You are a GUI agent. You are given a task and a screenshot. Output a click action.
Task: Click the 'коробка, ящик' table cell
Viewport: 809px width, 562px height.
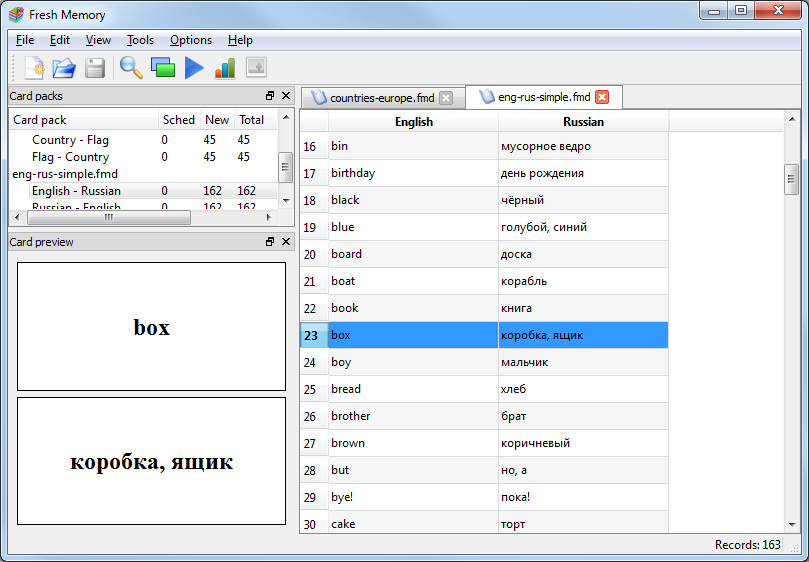click(x=583, y=335)
